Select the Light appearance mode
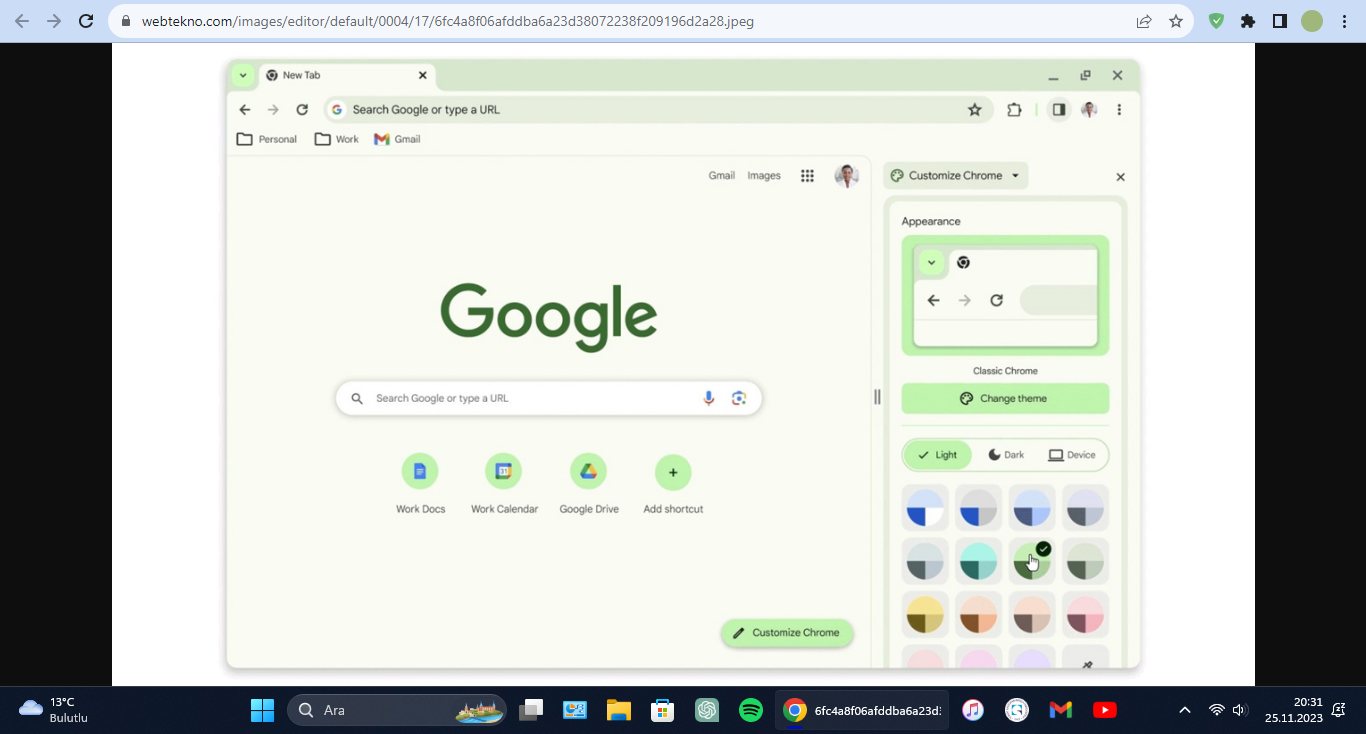The image size is (1366, 734). [937, 455]
